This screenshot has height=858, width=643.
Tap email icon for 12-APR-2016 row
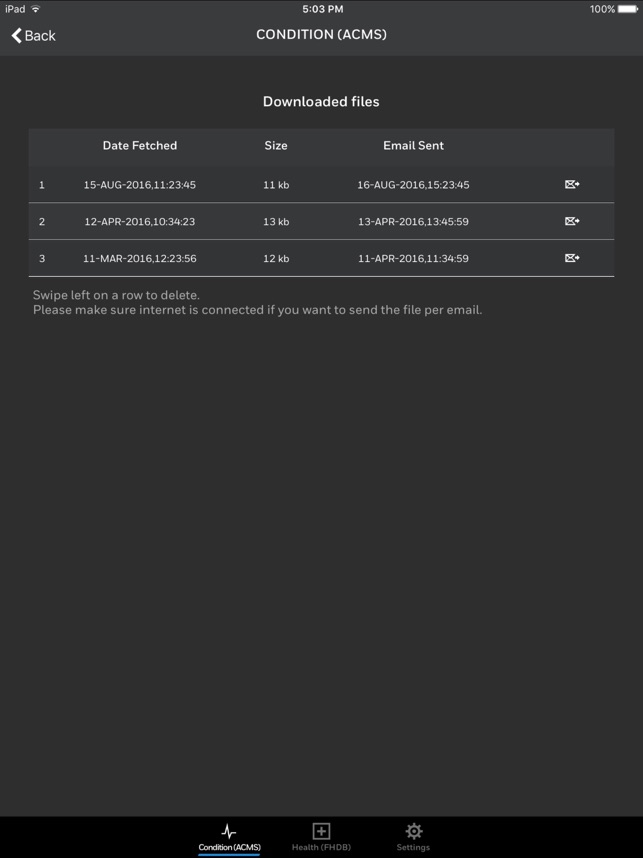click(x=572, y=221)
